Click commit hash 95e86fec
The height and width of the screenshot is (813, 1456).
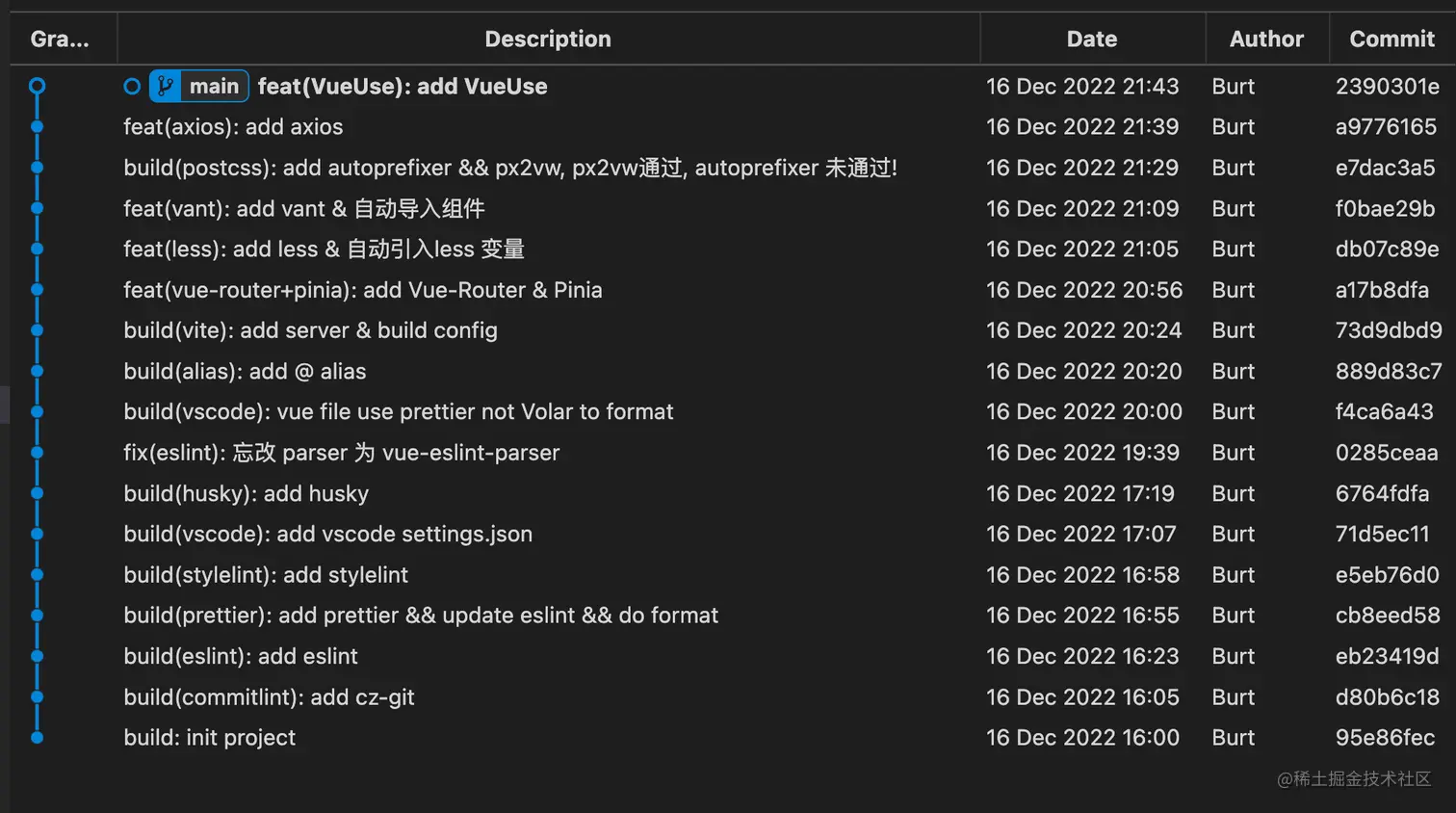pyautogui.click(x=1387, y=737)
